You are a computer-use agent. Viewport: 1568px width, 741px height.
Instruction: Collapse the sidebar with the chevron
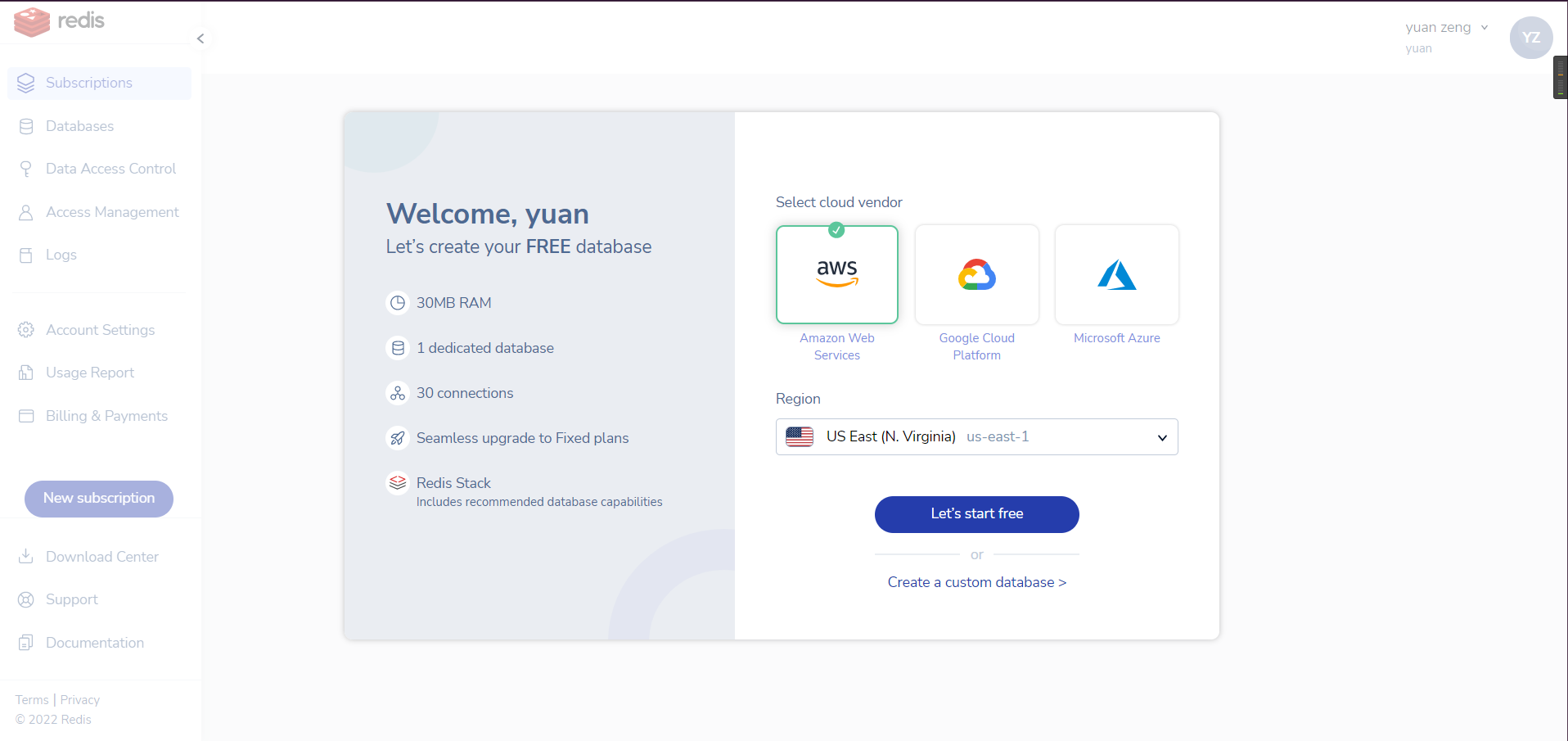tap(201, 38)
